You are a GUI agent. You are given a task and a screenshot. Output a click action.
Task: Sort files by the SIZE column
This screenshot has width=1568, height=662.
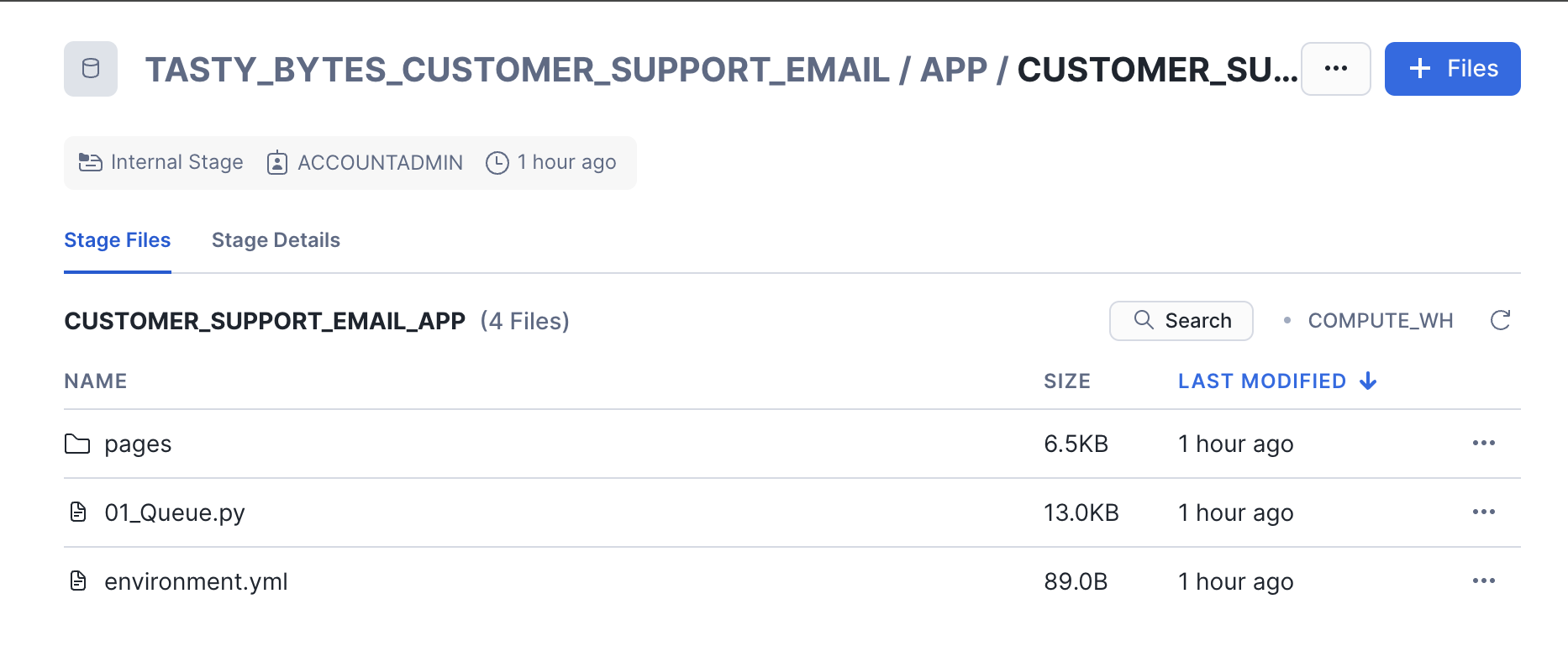click(1066, 381)
